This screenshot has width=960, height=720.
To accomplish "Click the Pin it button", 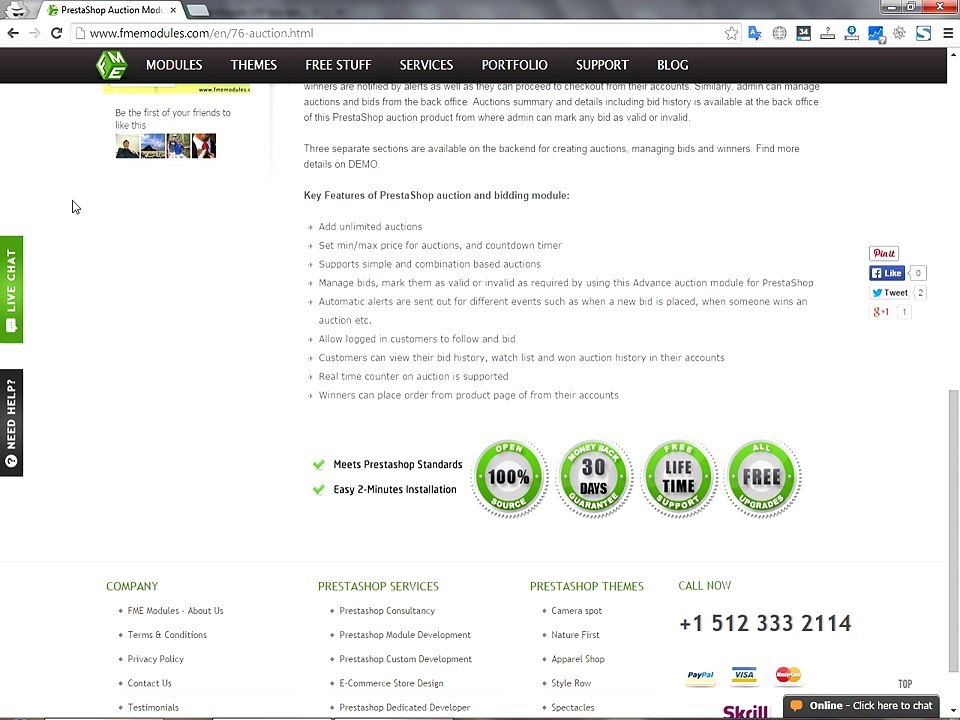I will coord(883,253).
